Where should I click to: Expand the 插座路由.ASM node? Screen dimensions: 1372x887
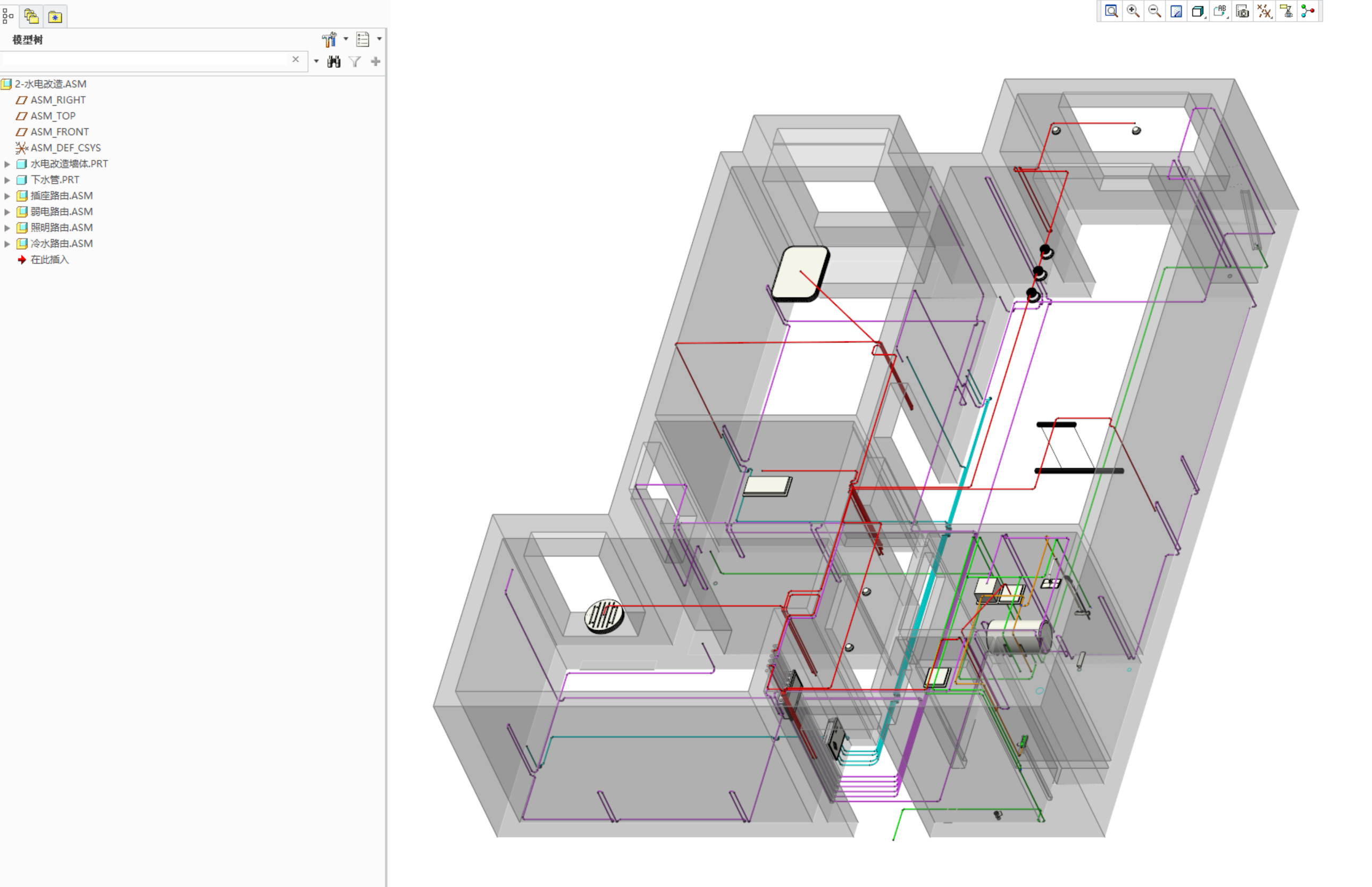pos(7,196)
